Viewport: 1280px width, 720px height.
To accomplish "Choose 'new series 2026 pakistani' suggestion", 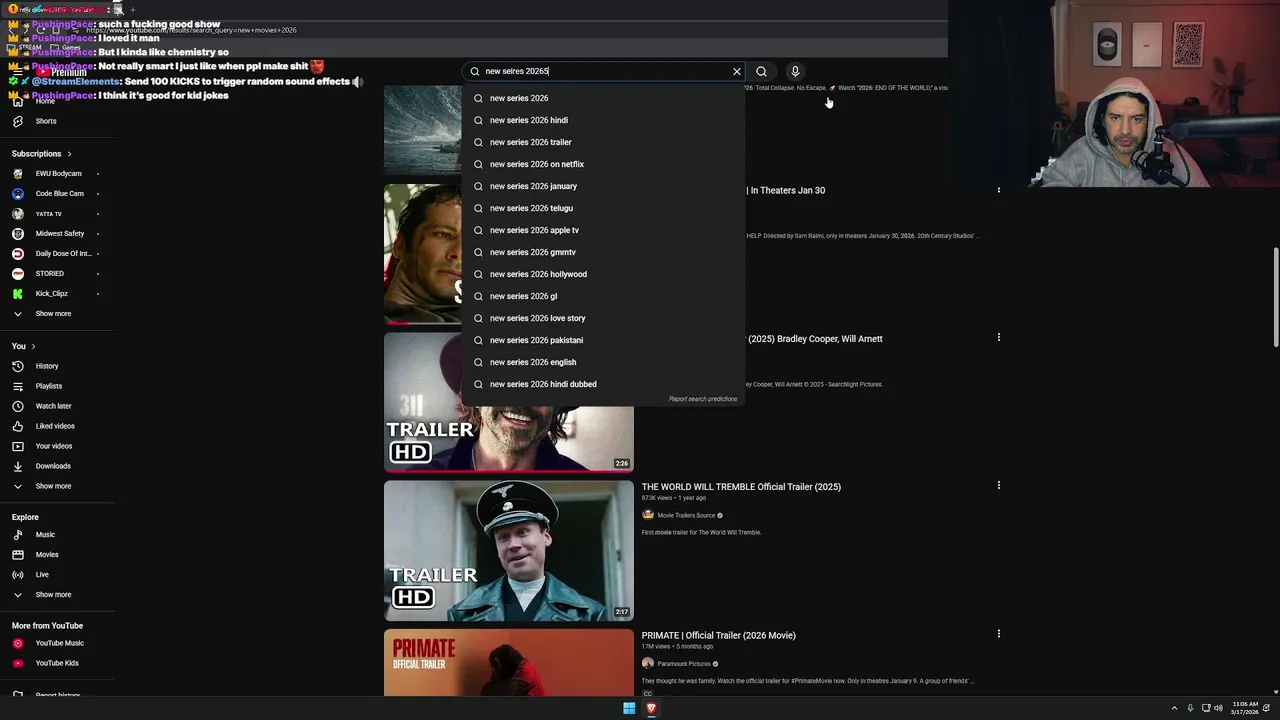I will click(x=604, y=340).
